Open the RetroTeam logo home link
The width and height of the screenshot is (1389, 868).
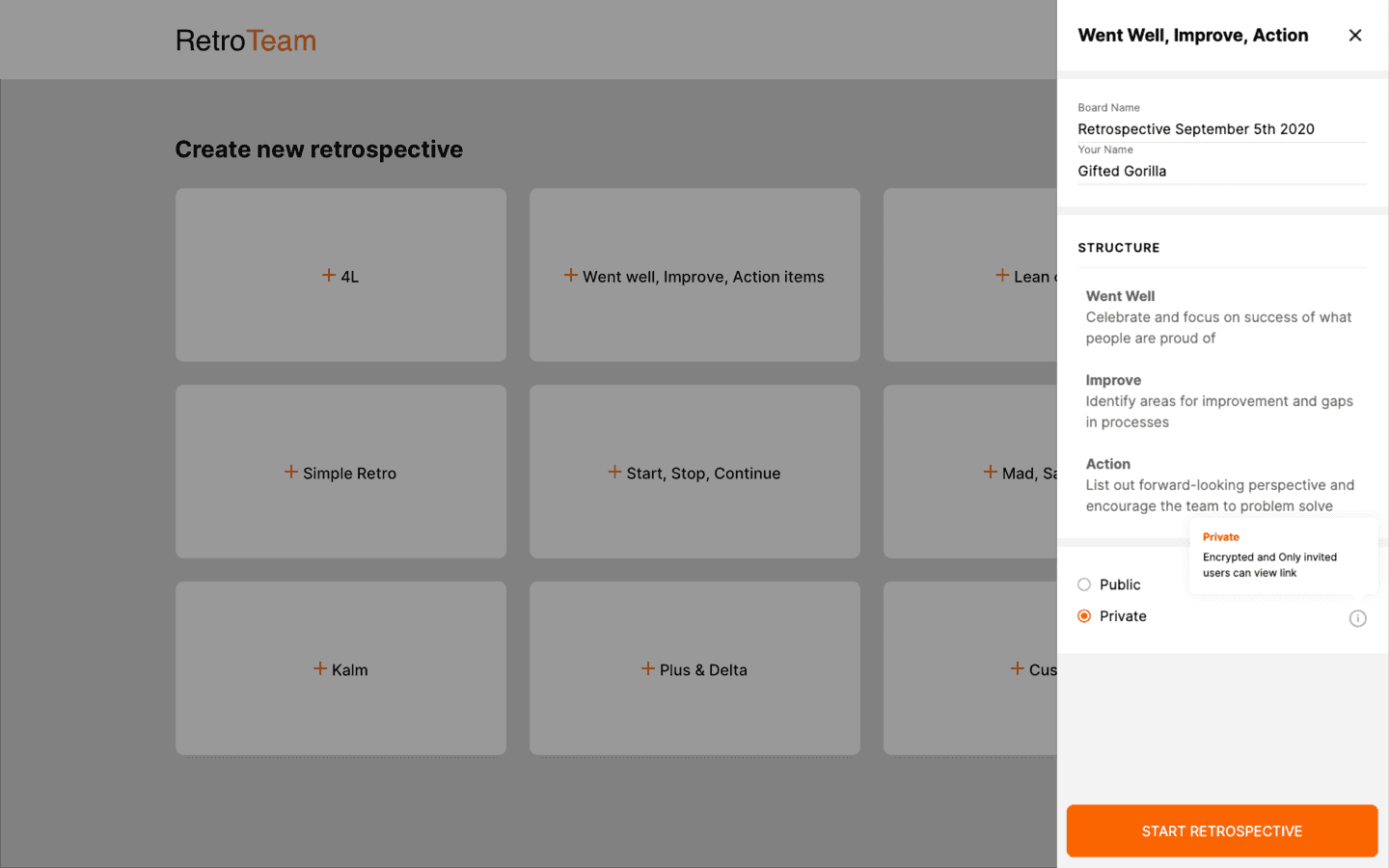point(246,41)
